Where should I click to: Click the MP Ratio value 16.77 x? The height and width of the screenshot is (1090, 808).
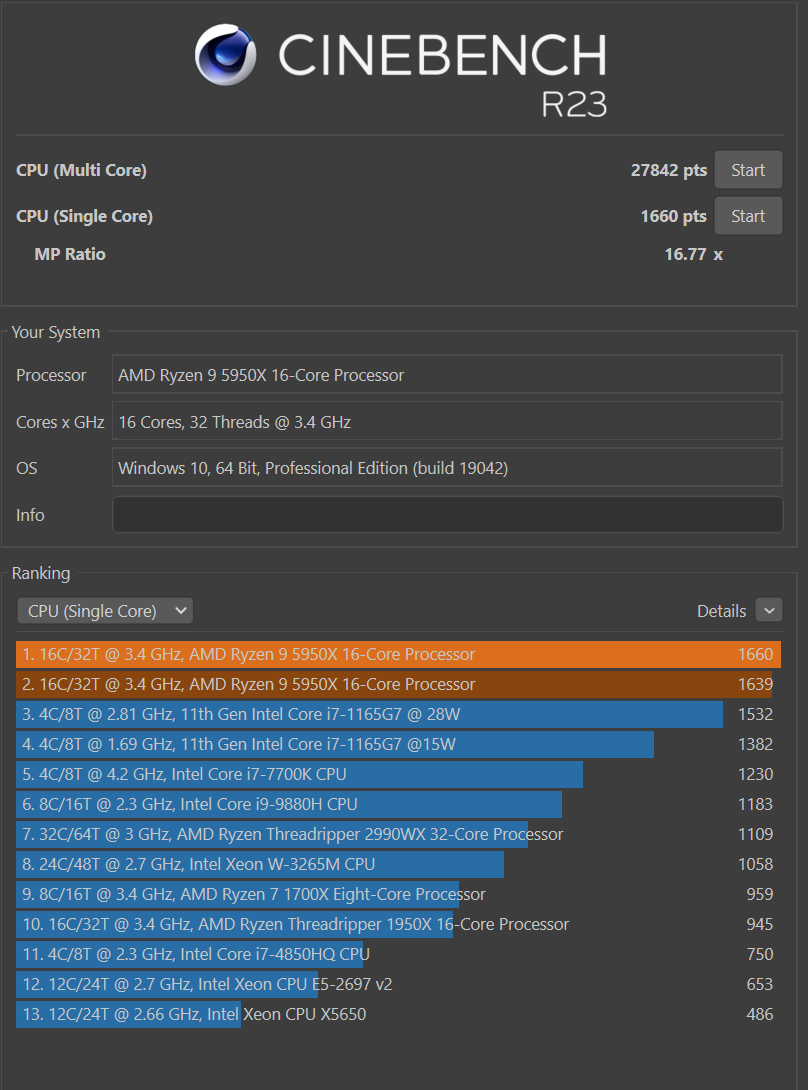693,254
